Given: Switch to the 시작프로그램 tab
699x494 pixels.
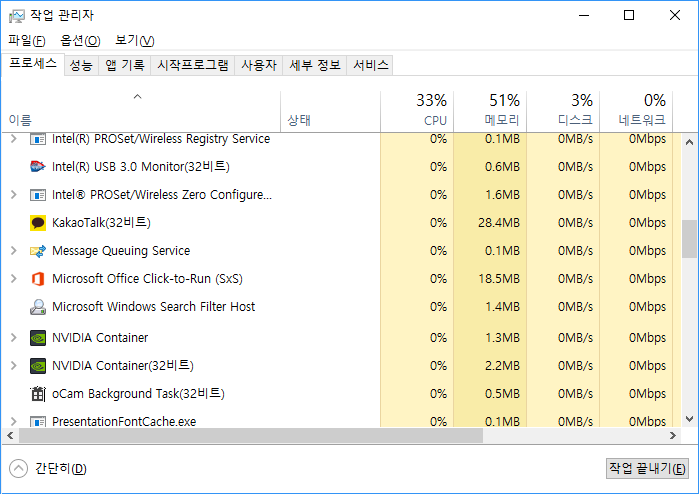Looking at the screenshot, I should point(193,66).
